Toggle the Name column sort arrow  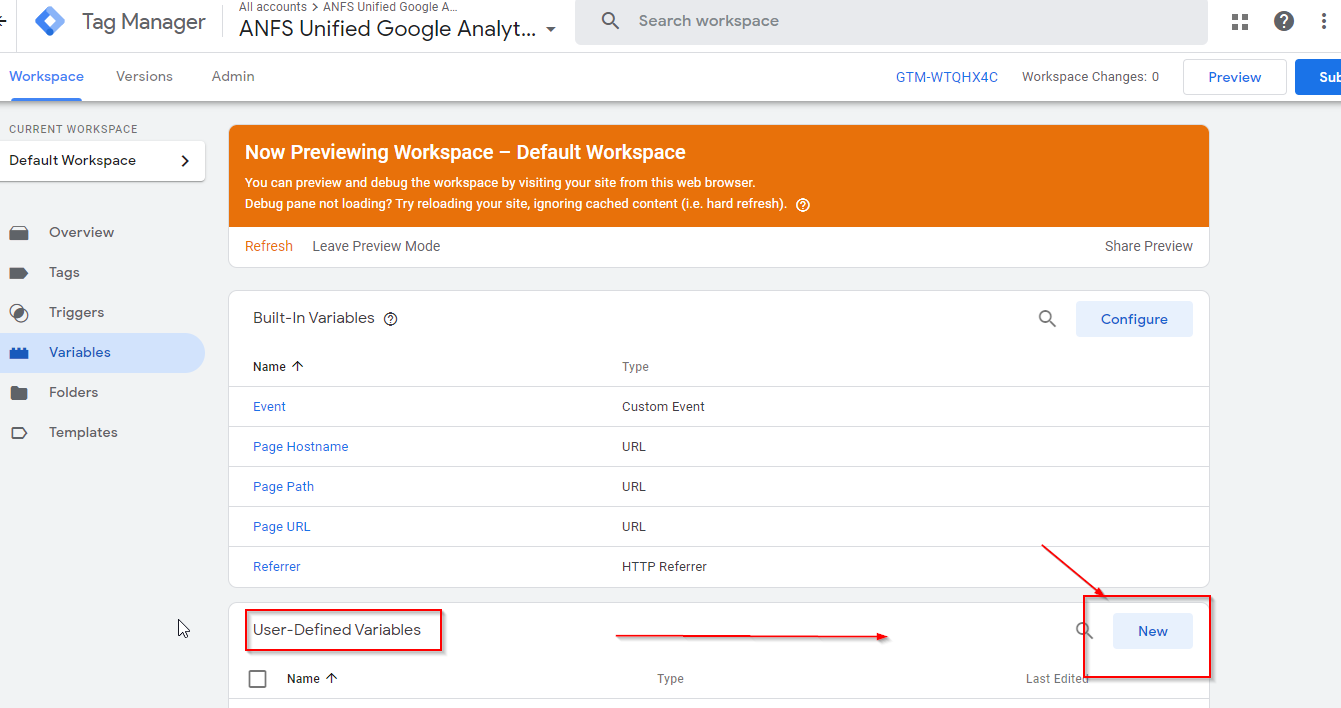300,366
